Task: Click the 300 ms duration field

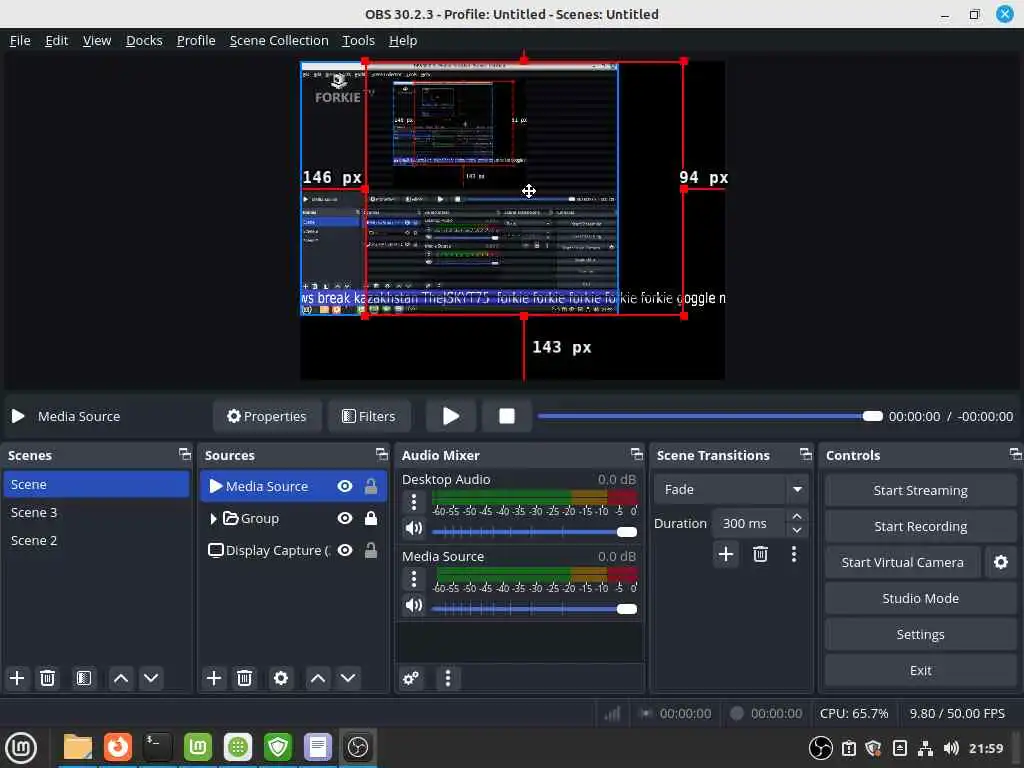Action: pos(748,523)
